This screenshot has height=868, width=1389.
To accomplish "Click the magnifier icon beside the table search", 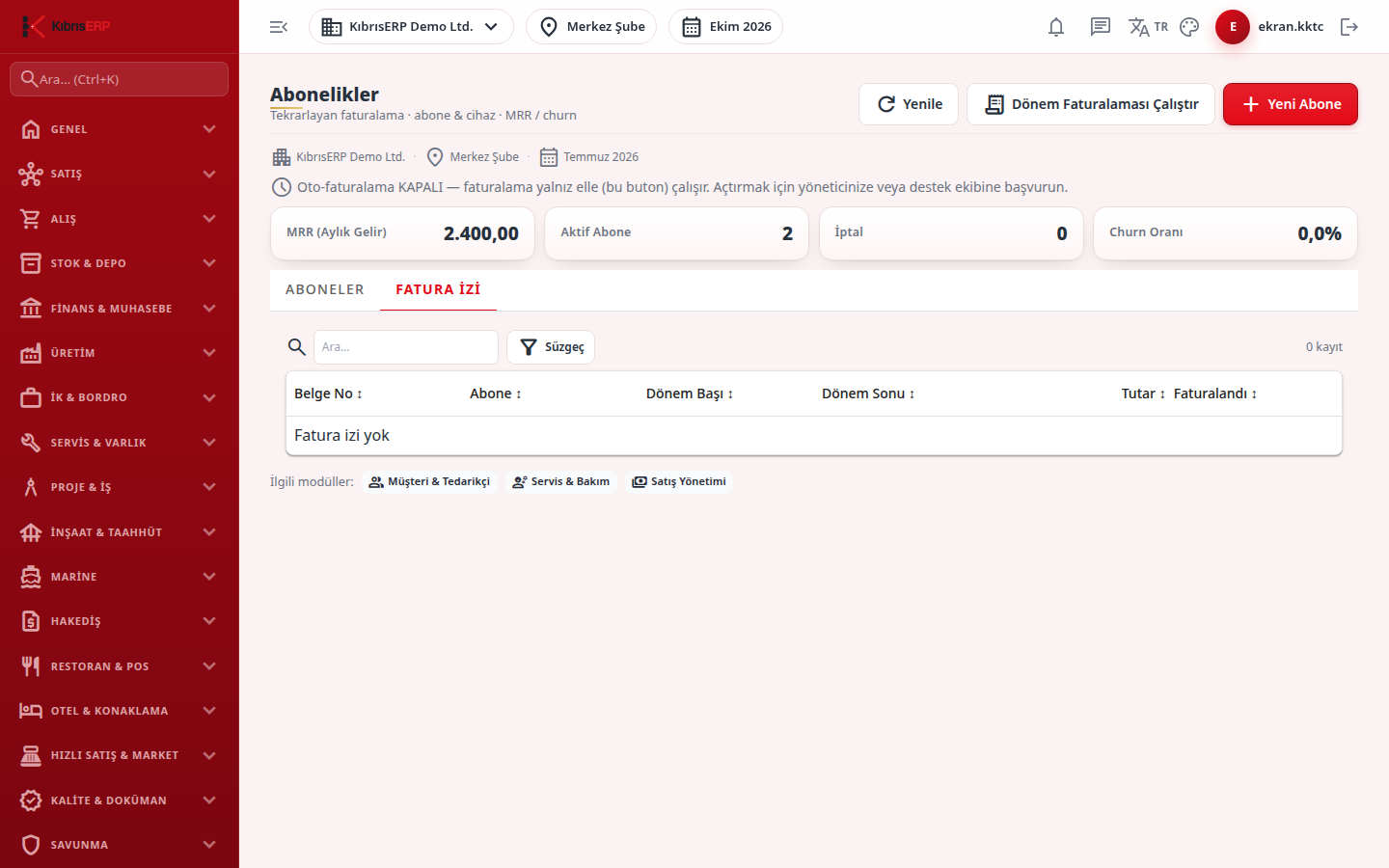I will coord(297,347).
